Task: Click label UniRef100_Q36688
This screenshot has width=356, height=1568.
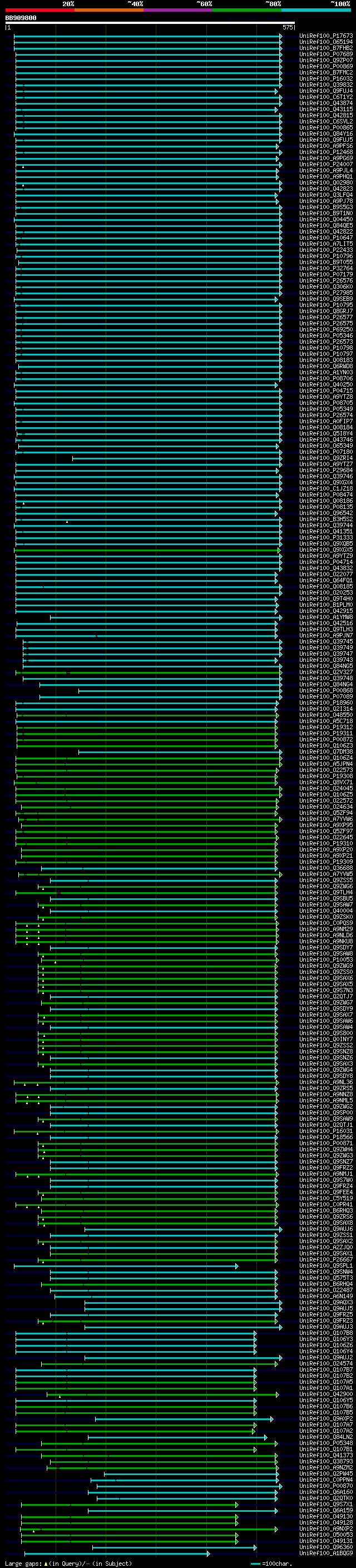Action: click(x=326, y=867)
